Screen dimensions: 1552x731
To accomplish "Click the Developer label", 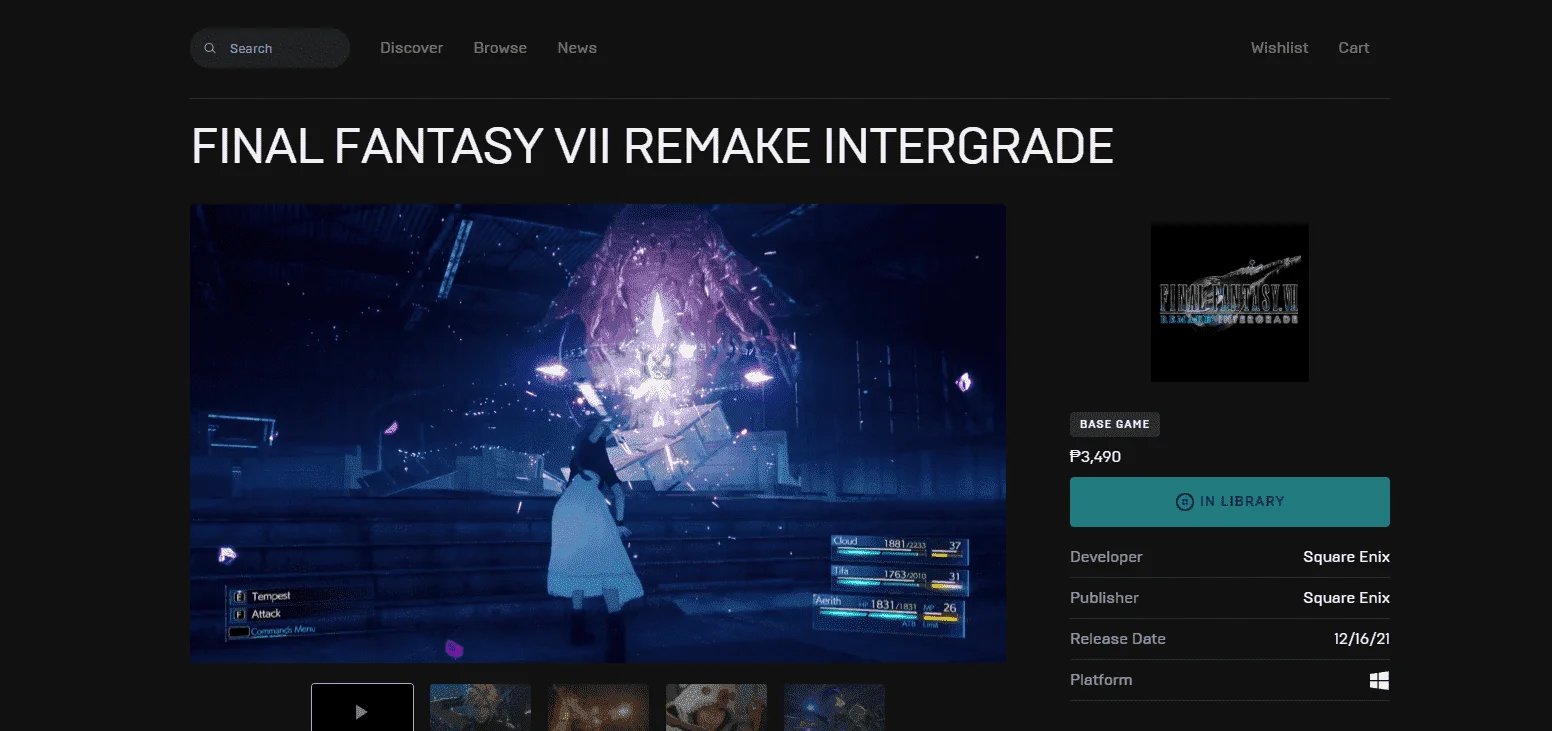I will (1106, 557).
